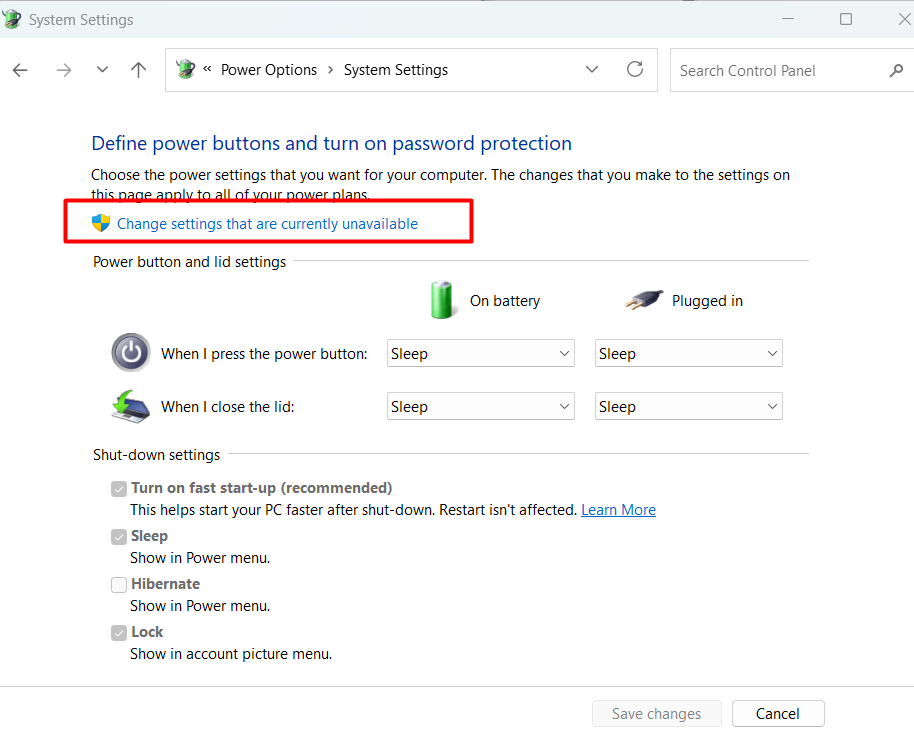Select Power Options in the breadcrumb

coord(268,69)
